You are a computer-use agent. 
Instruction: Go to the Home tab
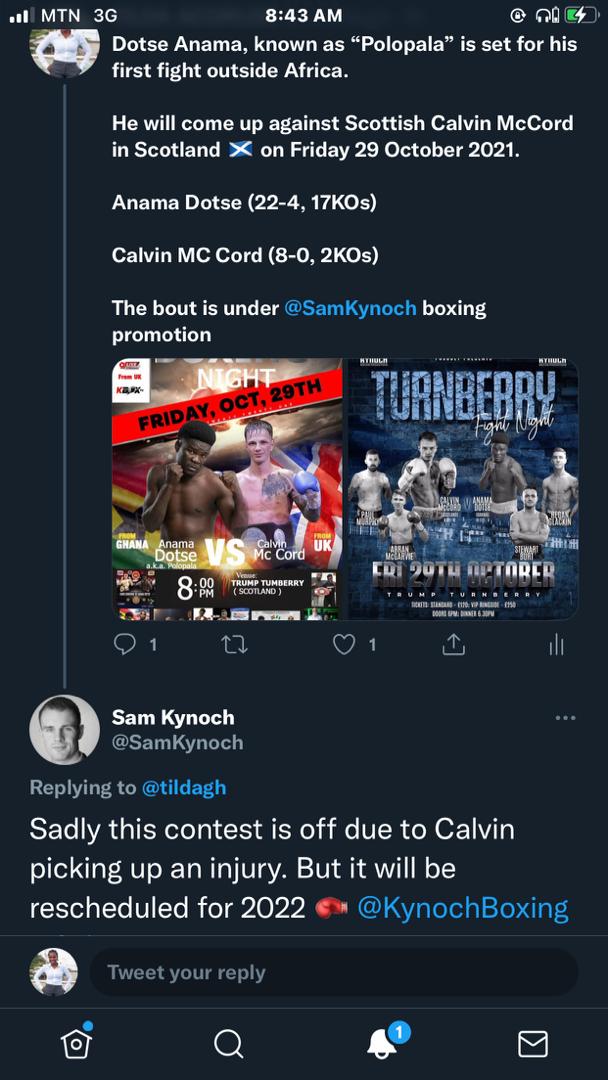[x=76, y=1043]
